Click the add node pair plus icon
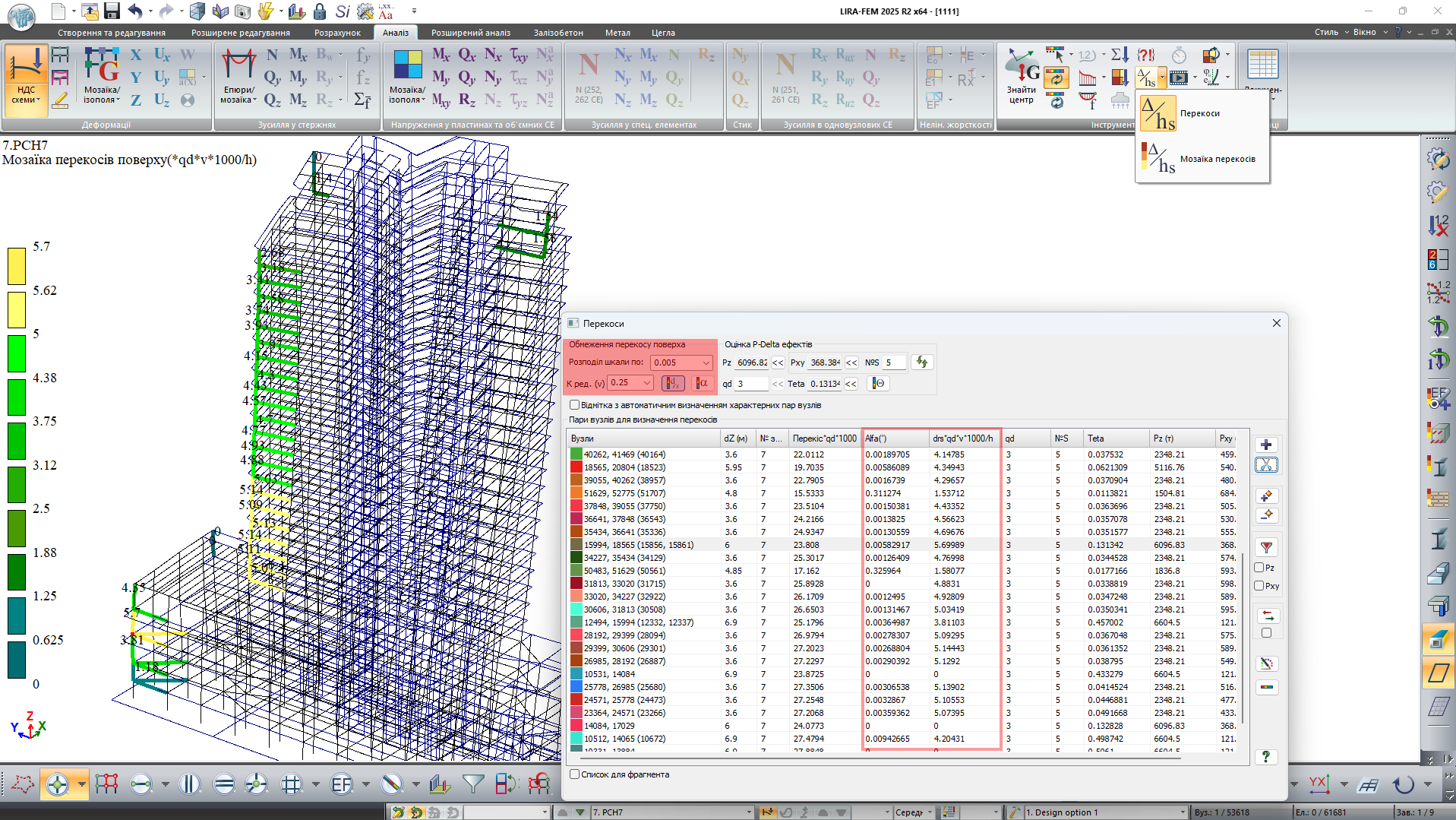Viewport: 1456px width, 820px height. tap(1265, 445)
